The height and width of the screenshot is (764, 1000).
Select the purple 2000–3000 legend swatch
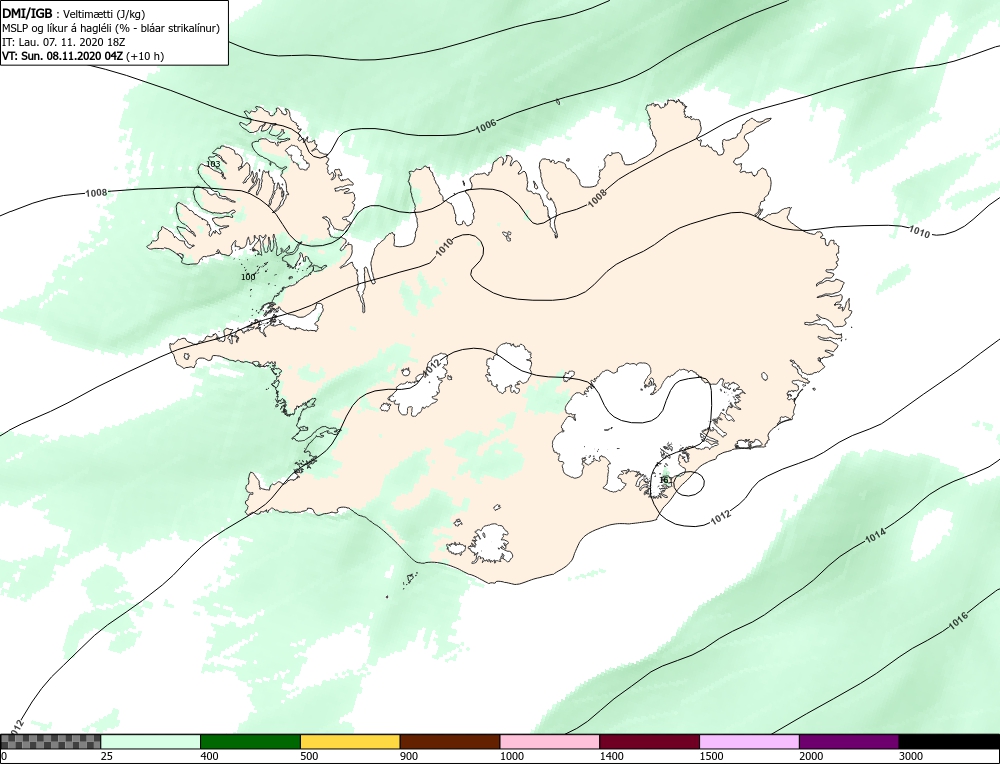click(x=849, y=741)
